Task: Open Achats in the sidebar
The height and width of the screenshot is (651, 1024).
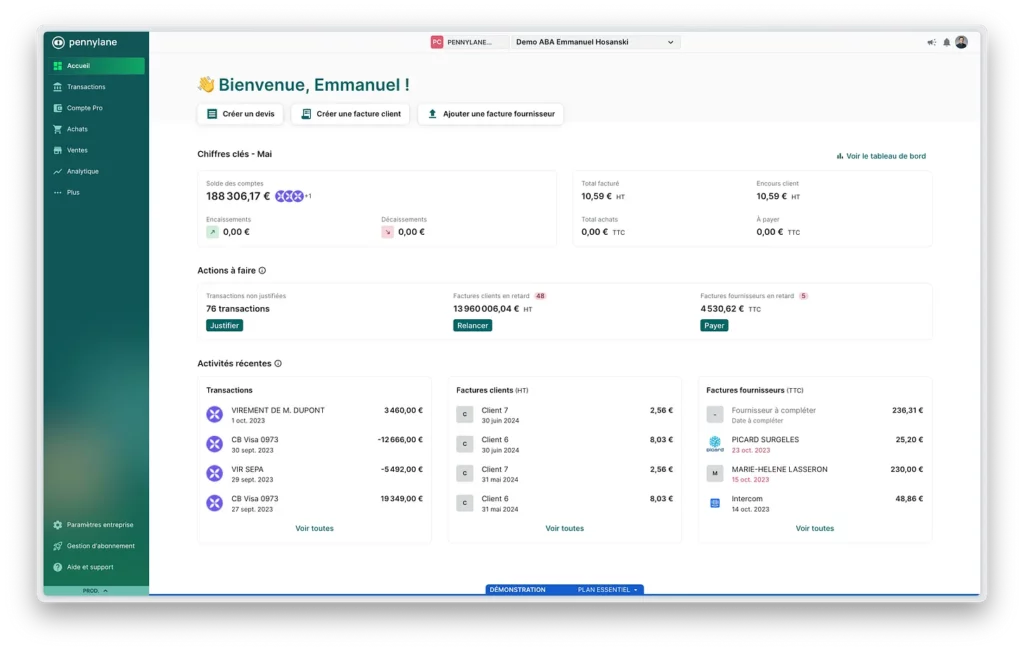Action: [x=96, y=129]
